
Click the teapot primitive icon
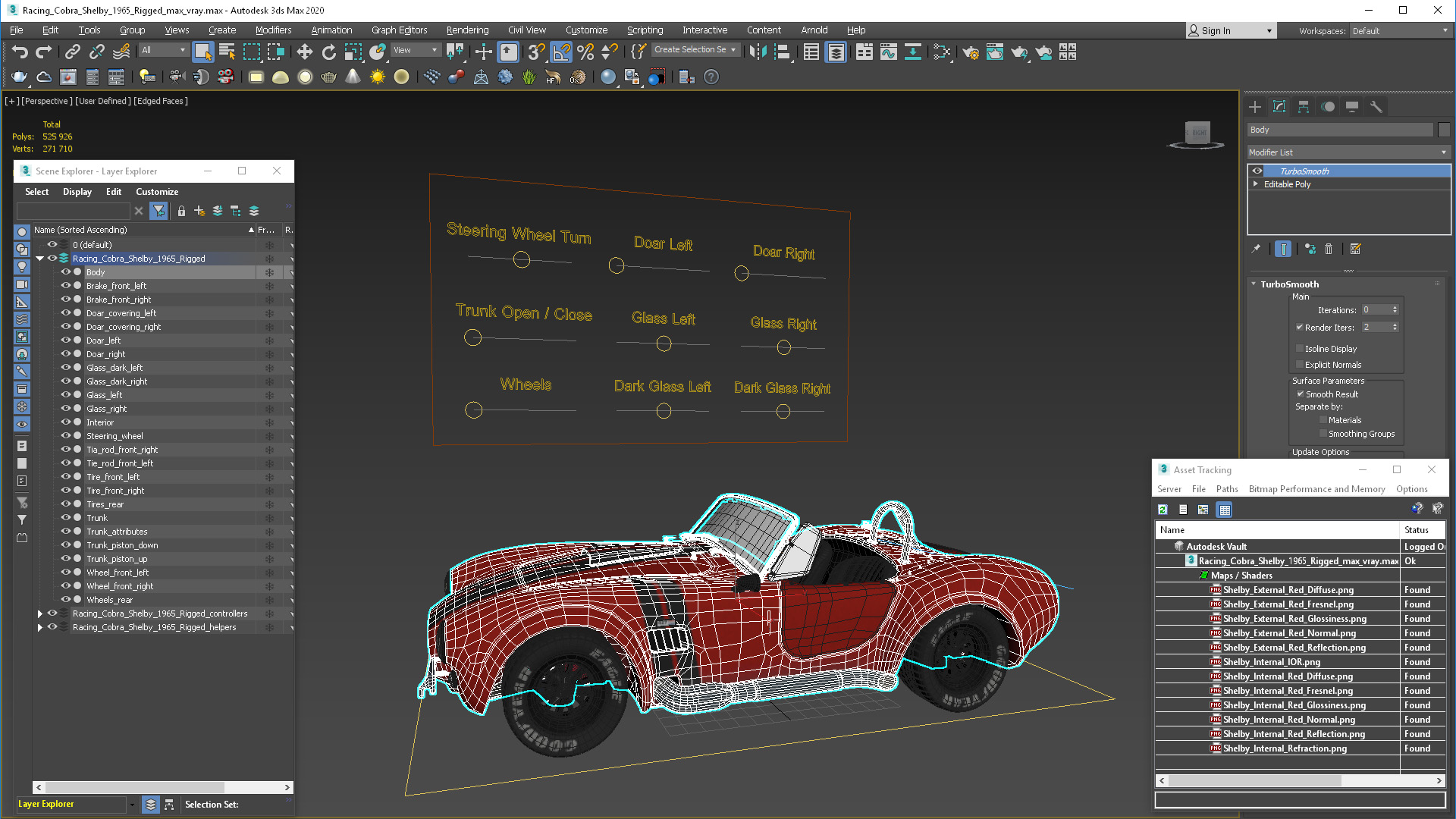tap(329, 77)
